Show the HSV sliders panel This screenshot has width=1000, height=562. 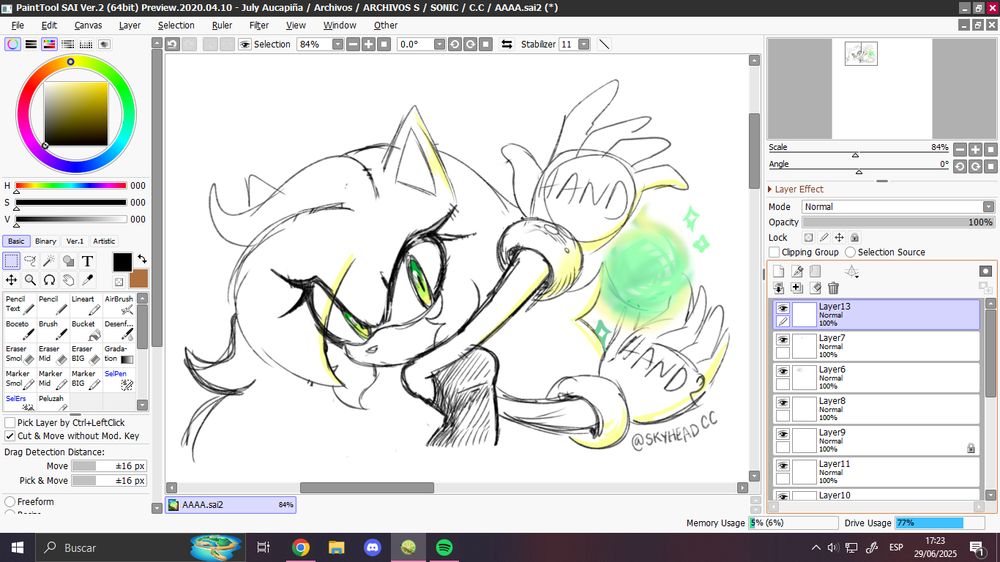[x=49, y=44]
